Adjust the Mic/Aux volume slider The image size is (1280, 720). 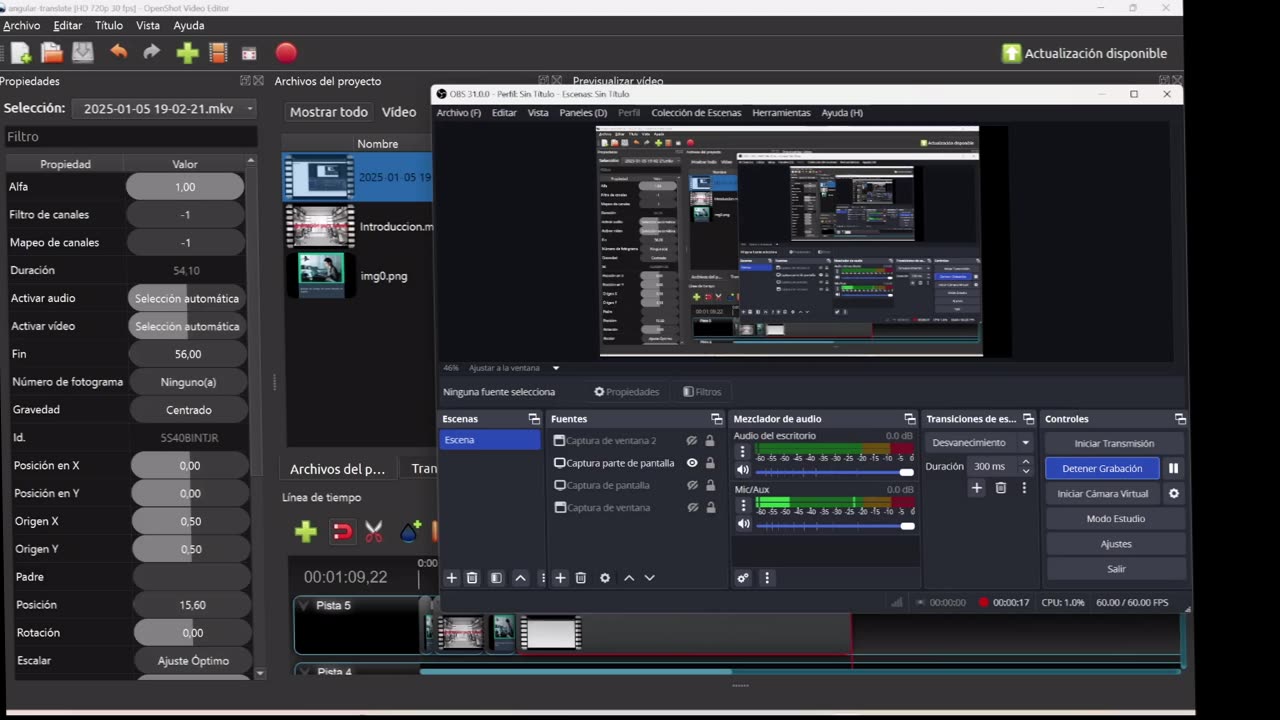point(834,526)
